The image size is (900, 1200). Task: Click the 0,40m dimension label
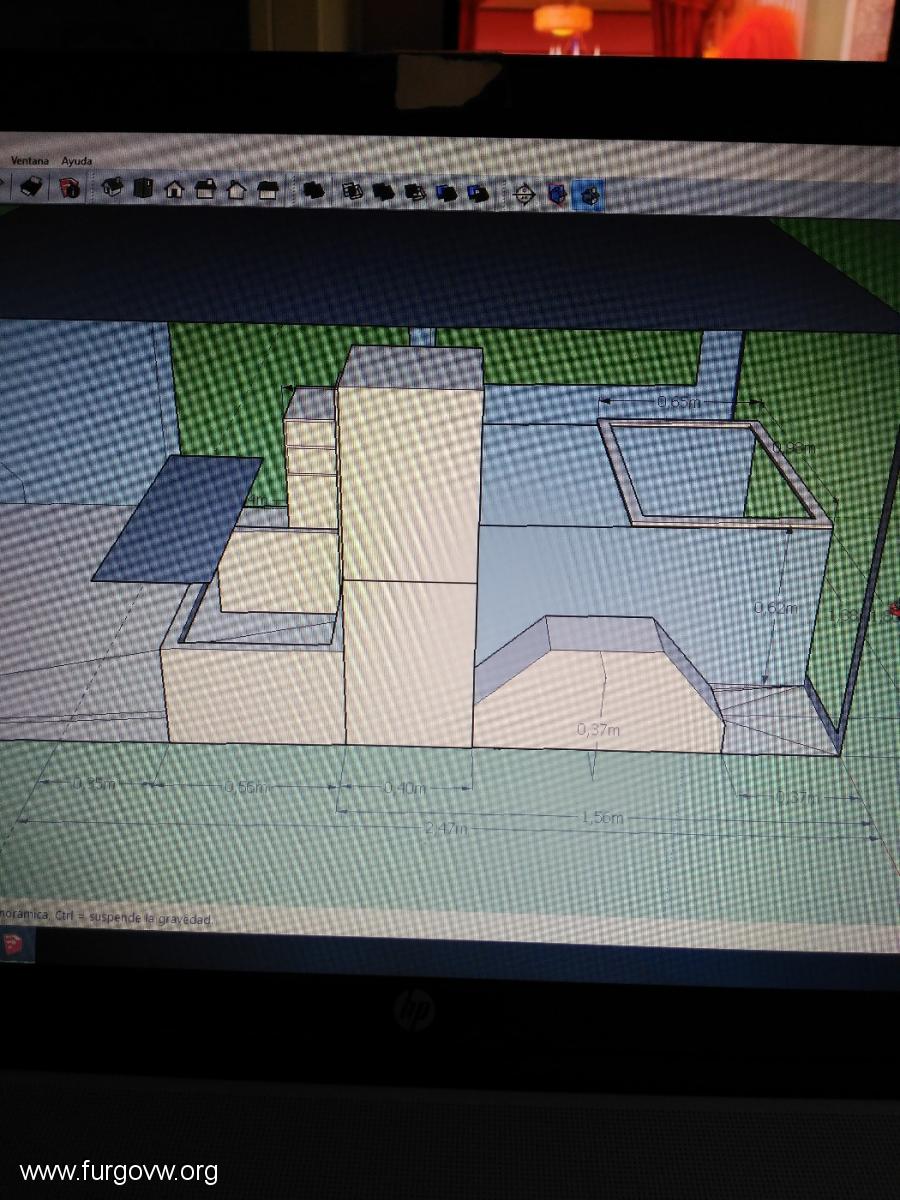tap(405, 788)
